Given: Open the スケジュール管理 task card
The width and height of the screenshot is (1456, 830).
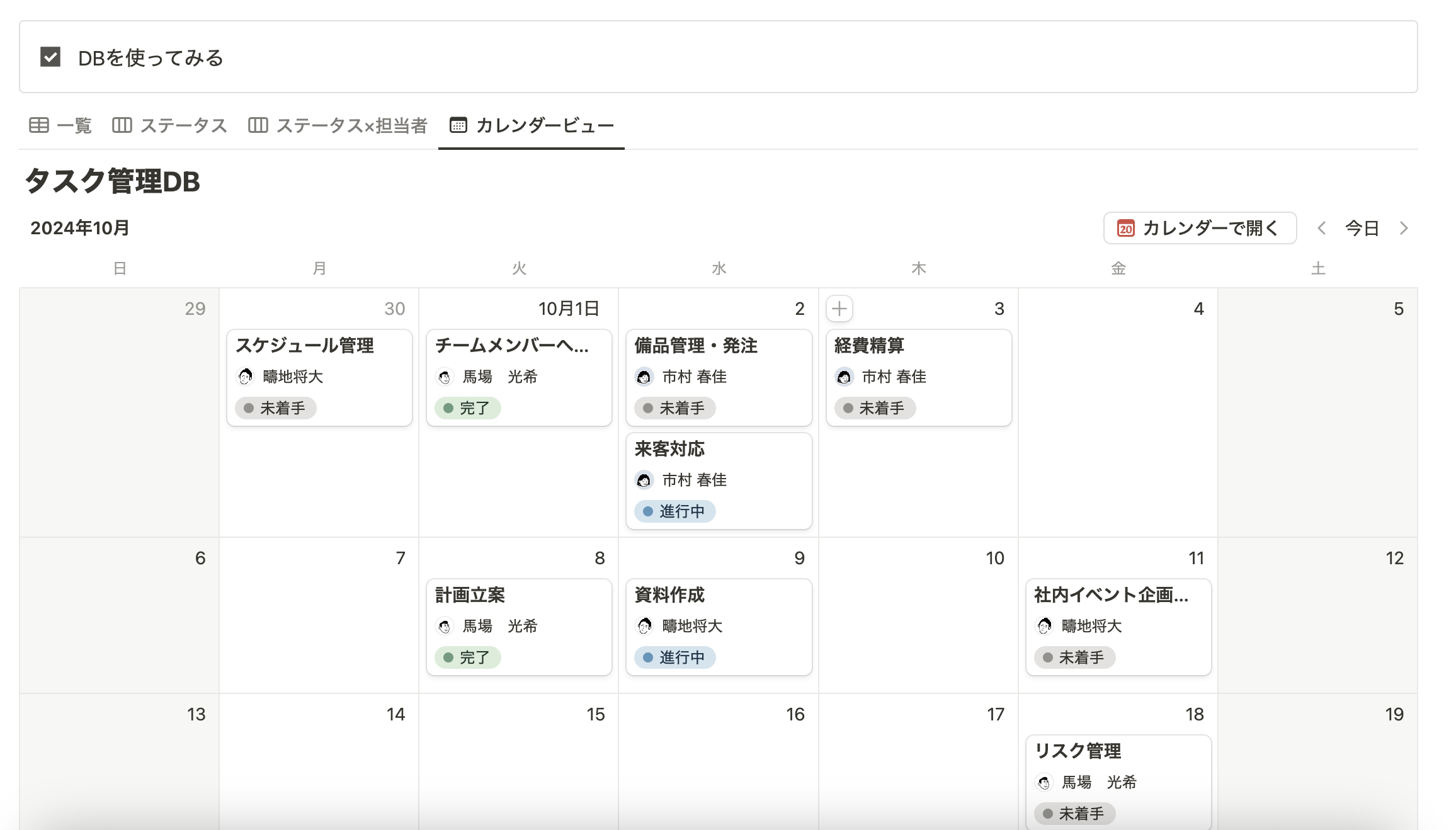Looking at the screenshot, I should [305, 346].
